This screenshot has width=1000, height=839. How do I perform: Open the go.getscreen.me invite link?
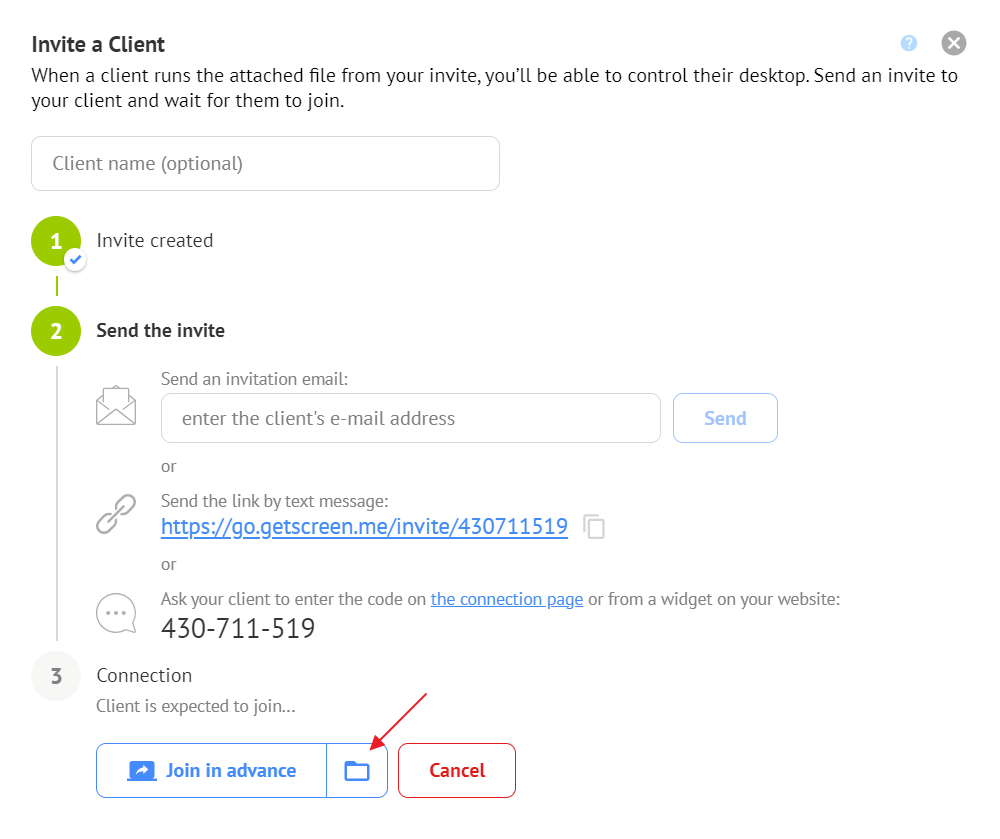coord(364,526)
